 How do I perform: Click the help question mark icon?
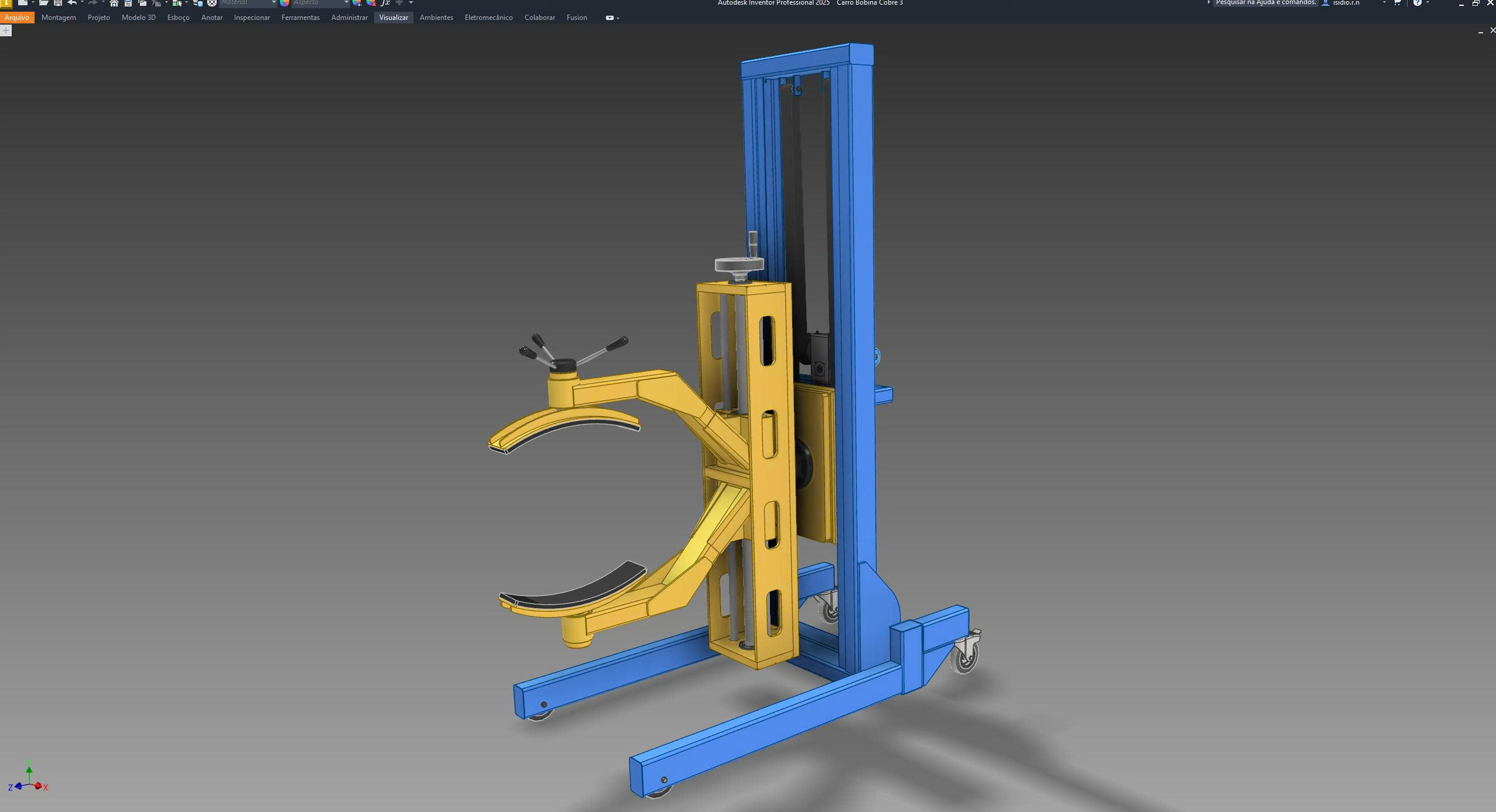point(1418,3)
